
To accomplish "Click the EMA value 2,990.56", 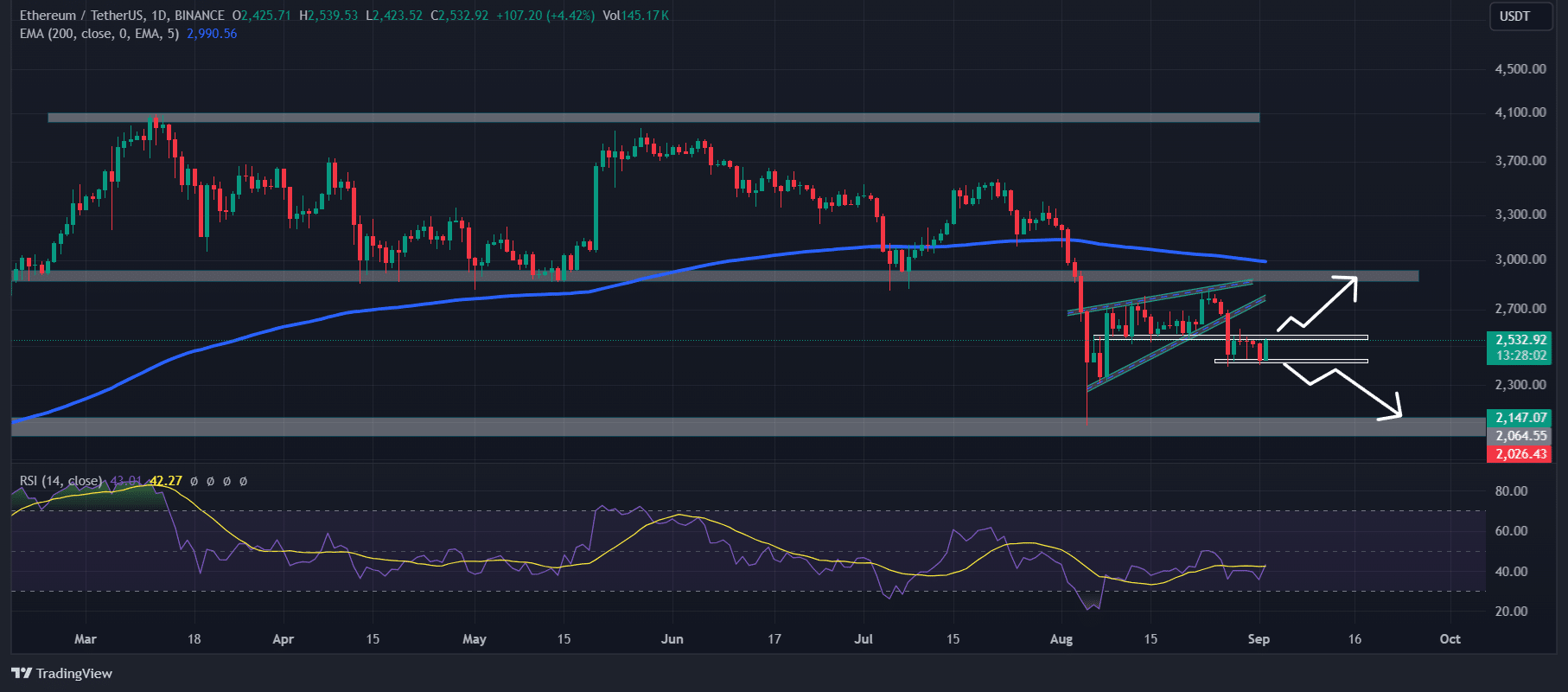I will click(212, 34).
